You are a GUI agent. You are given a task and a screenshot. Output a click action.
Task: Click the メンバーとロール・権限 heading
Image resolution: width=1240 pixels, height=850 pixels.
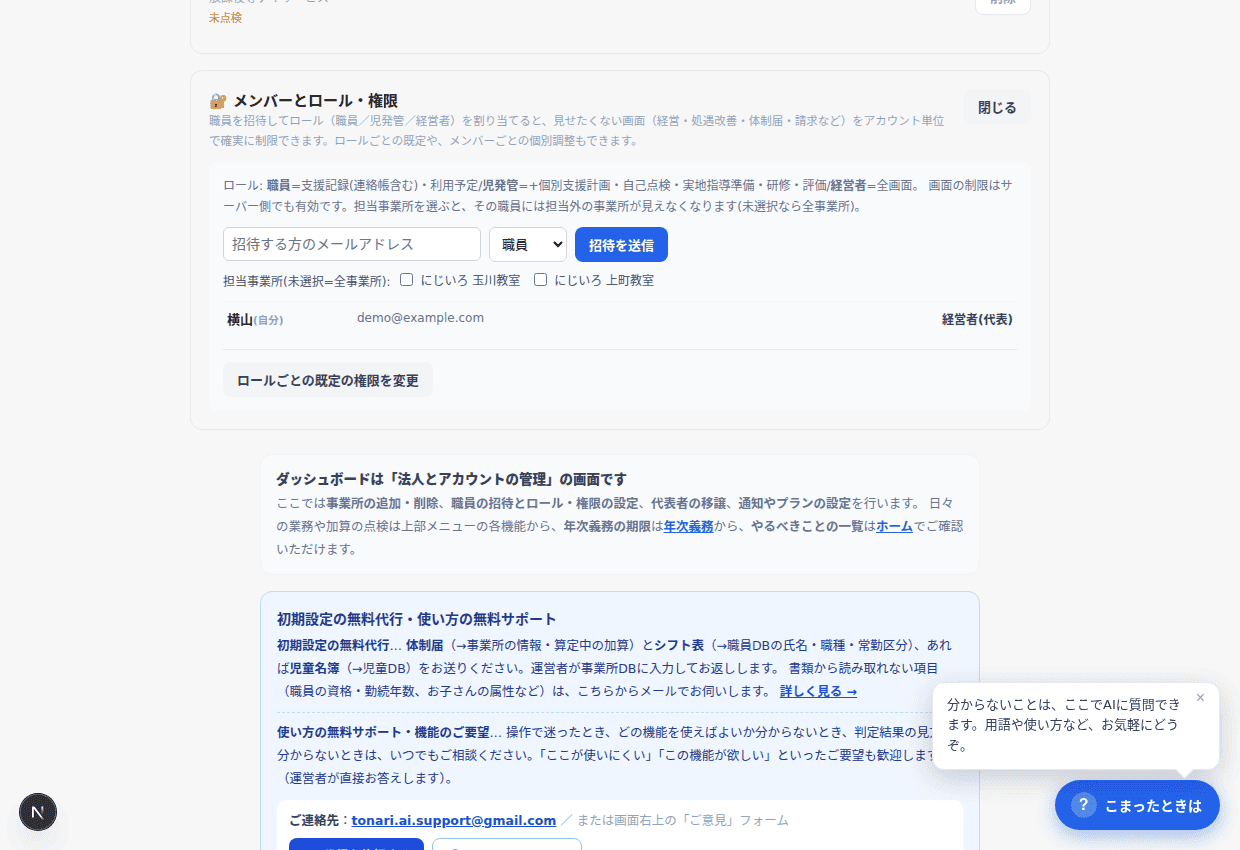(x=316, y=101)
